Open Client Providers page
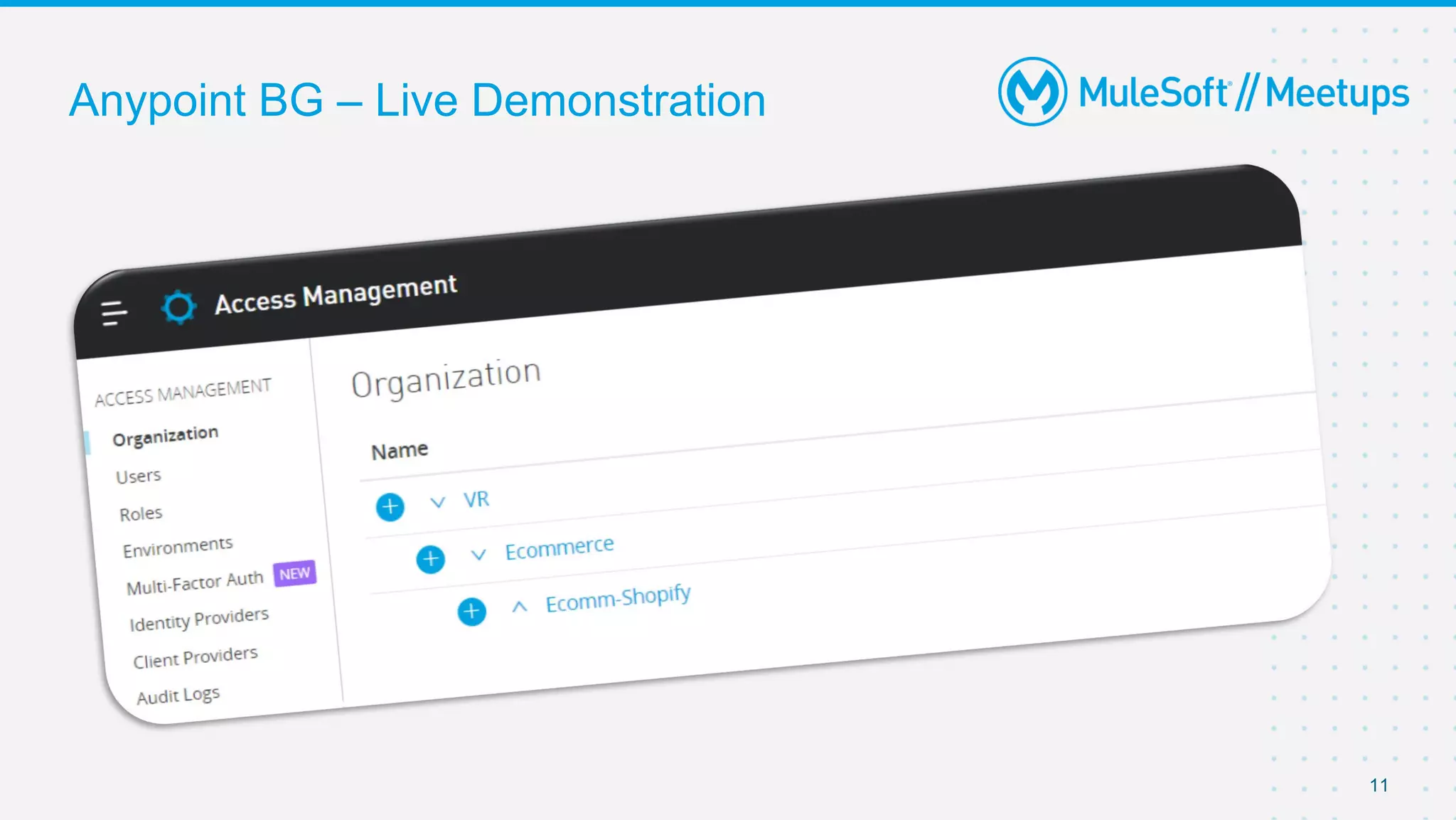This screenshot has width=1456, height=820. 196,656
